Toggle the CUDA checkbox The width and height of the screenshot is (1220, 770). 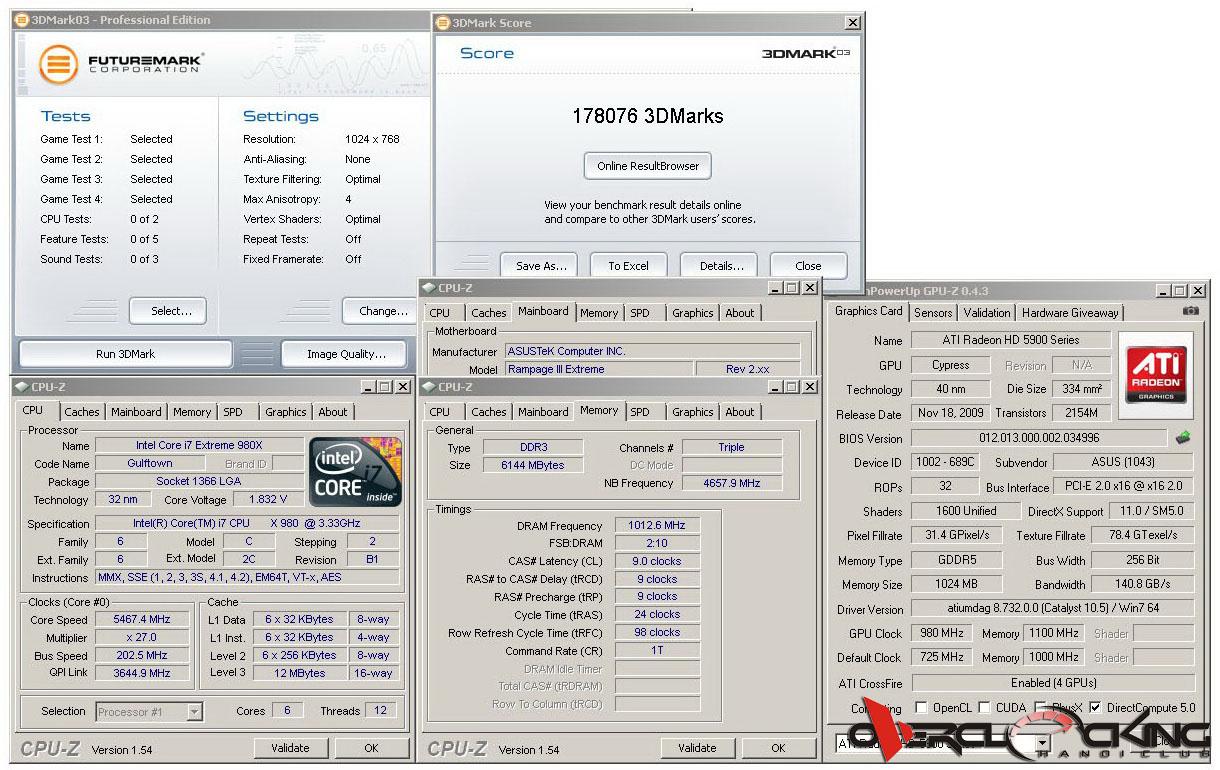click(984, 708)
